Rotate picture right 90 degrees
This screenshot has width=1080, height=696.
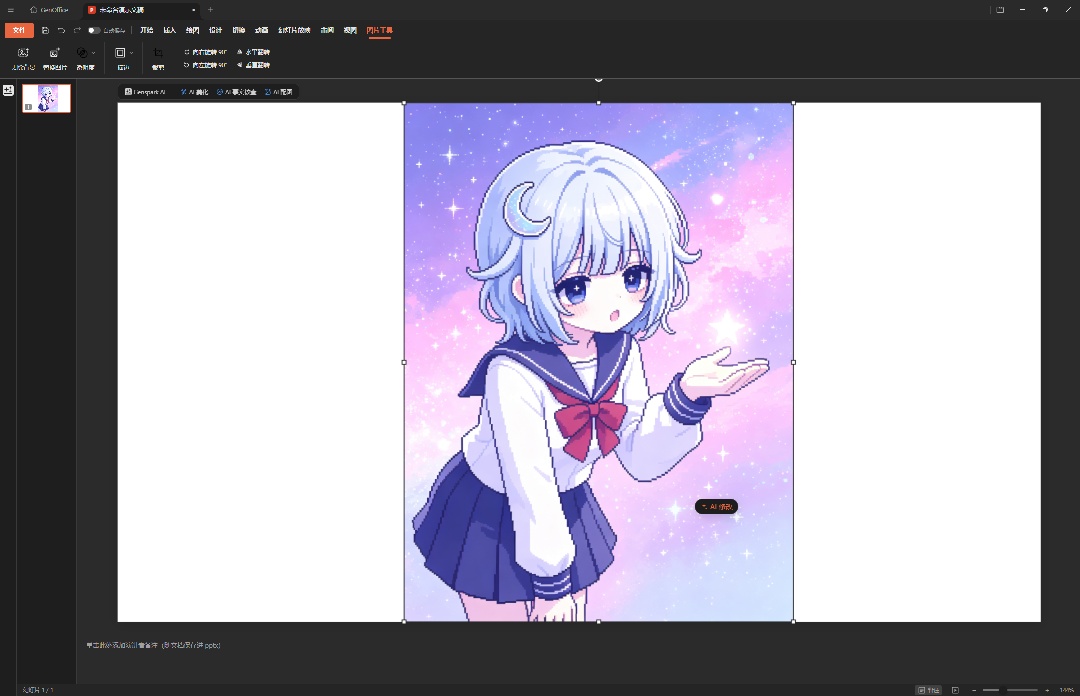pyautogui.click(x=205, y=52)
